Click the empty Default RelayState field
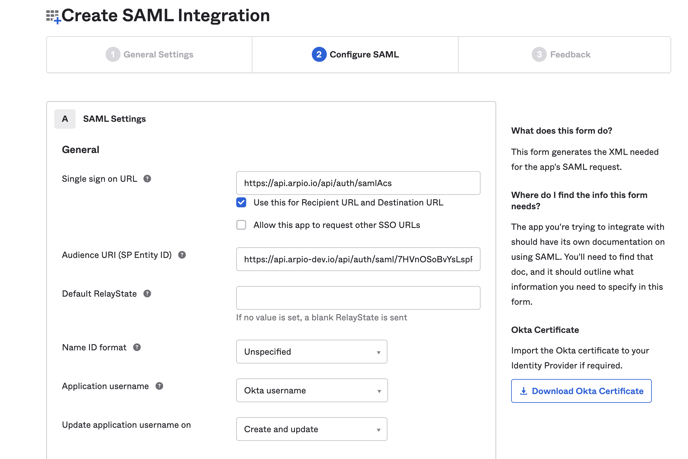Image resolution: width=688 pixels, height=459 pixels. click(x=358, y=298)
